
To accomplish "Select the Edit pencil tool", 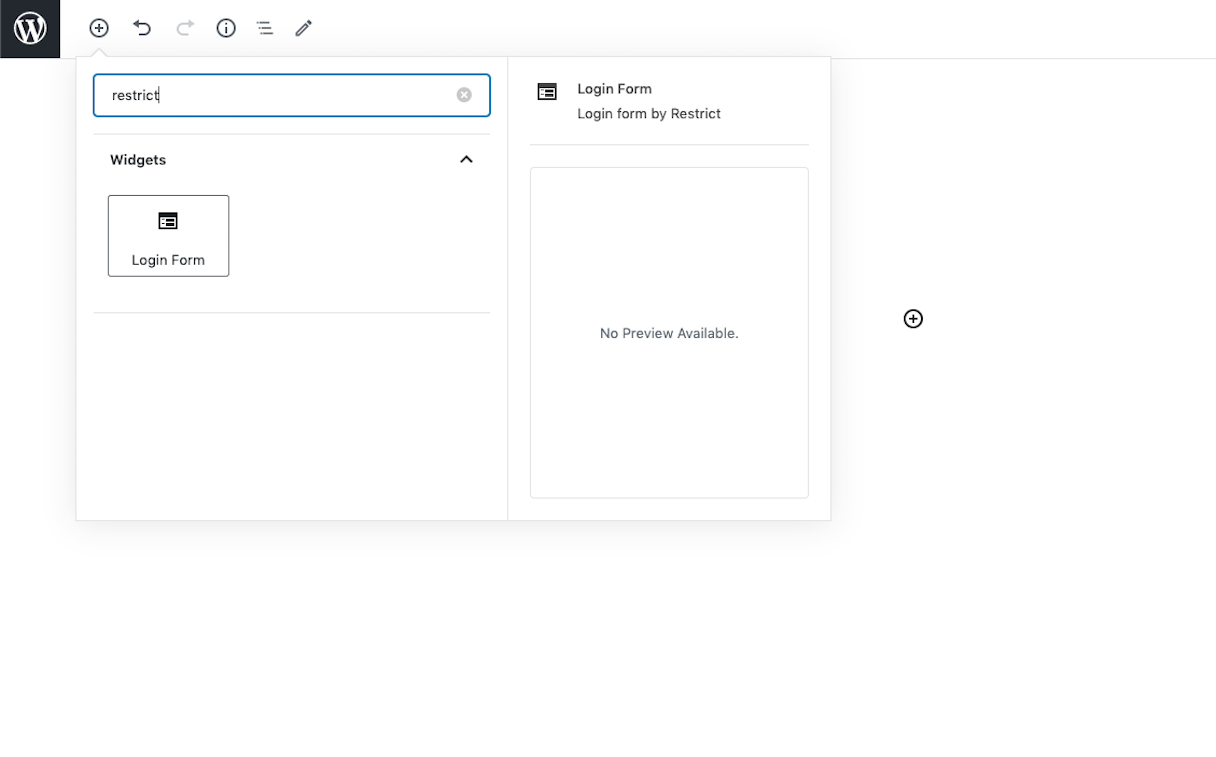I will point(304,28).
